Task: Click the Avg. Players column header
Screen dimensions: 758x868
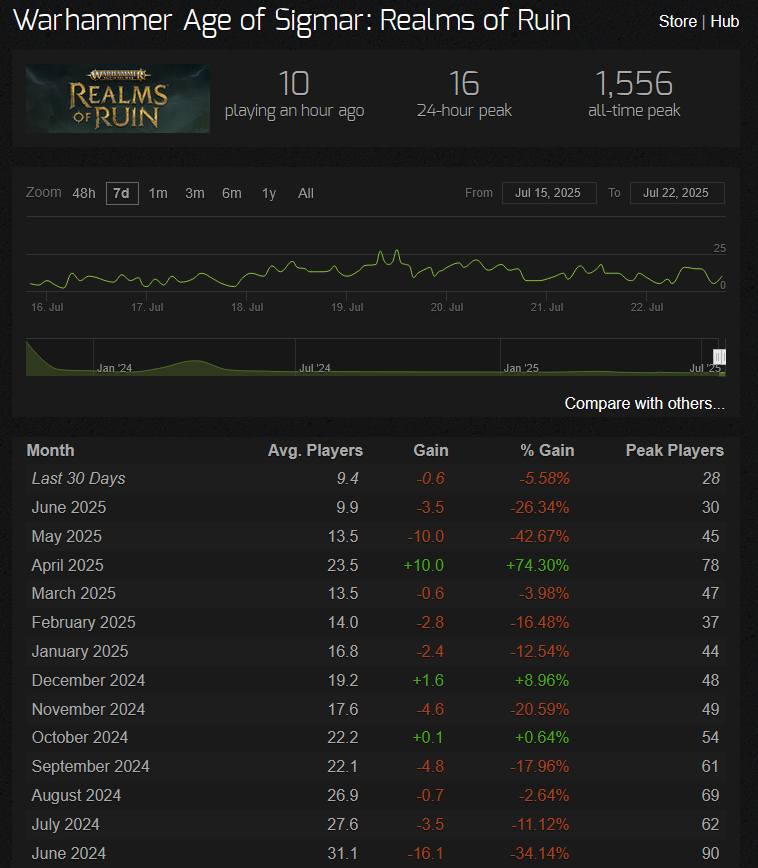Action: [315, 450]
